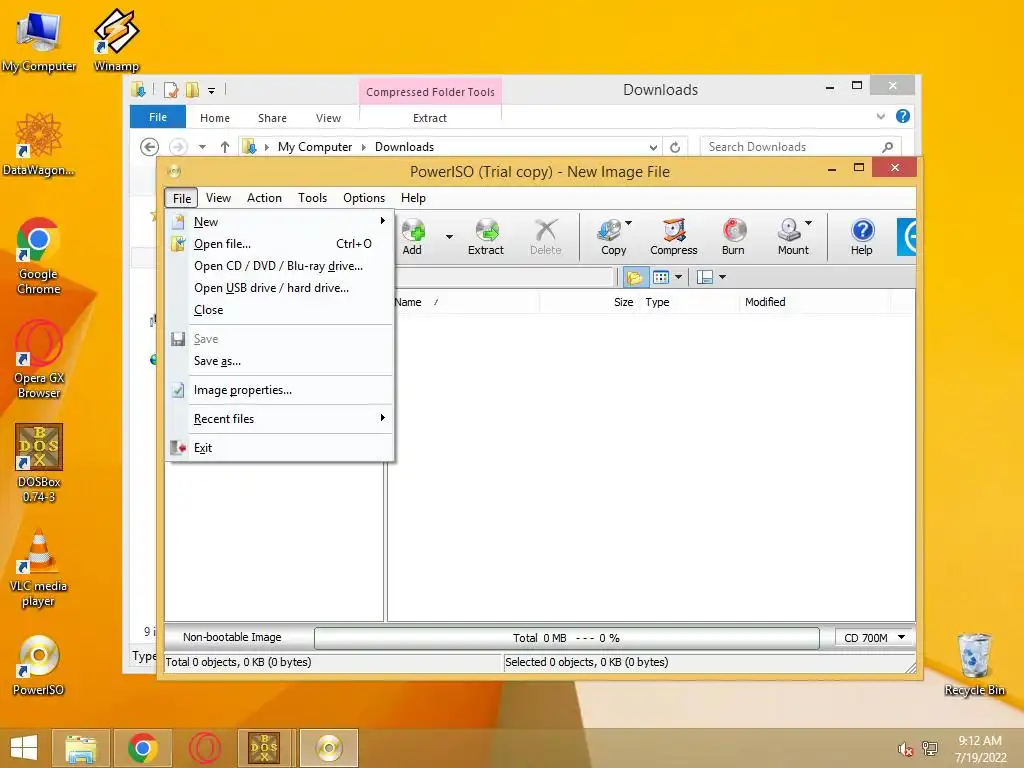
Task: Click the Non-bootable Image status label
Action: pyautogui.click(x=232, y=637)
